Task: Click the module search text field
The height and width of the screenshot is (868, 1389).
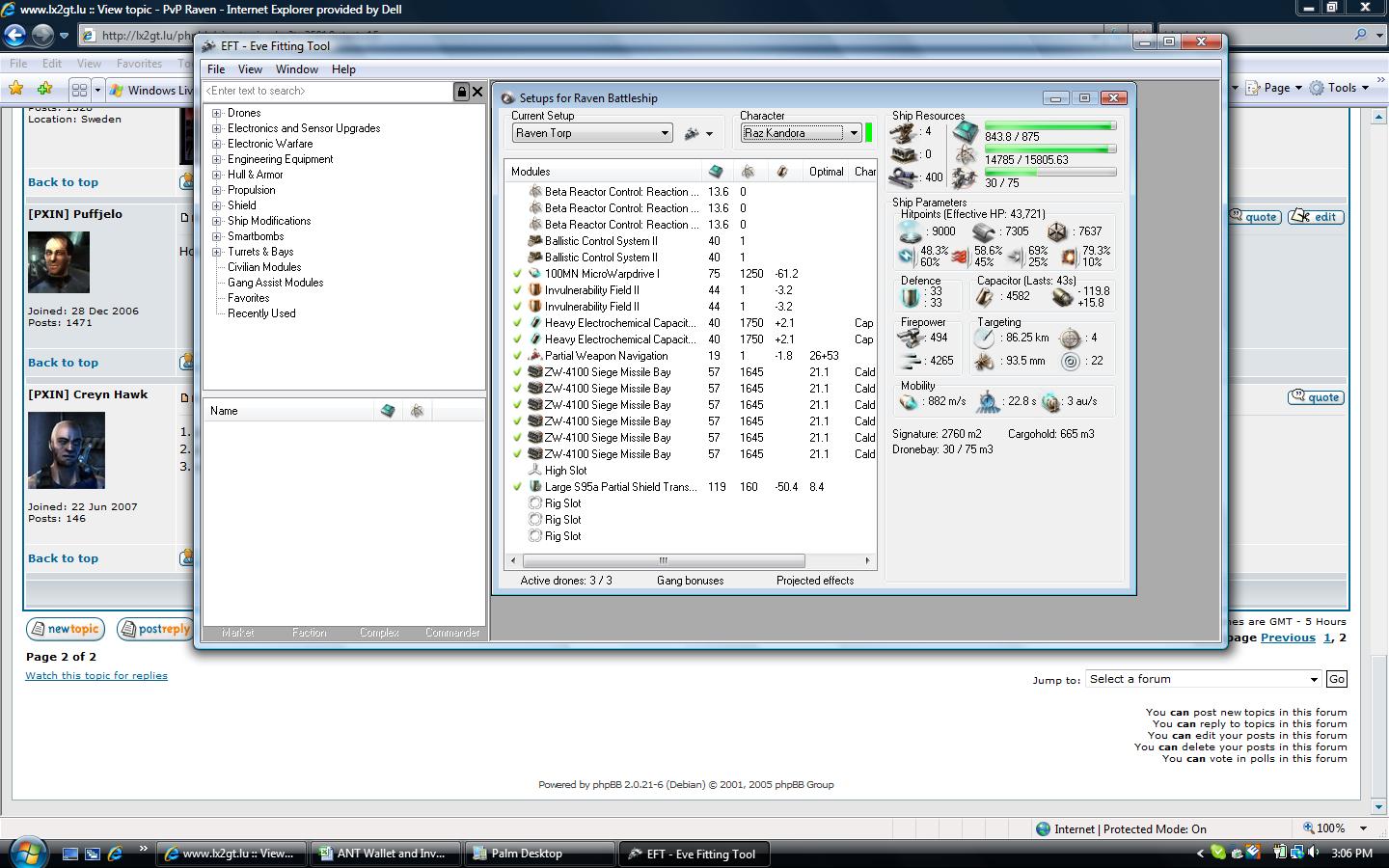Action: coord(328,91)
